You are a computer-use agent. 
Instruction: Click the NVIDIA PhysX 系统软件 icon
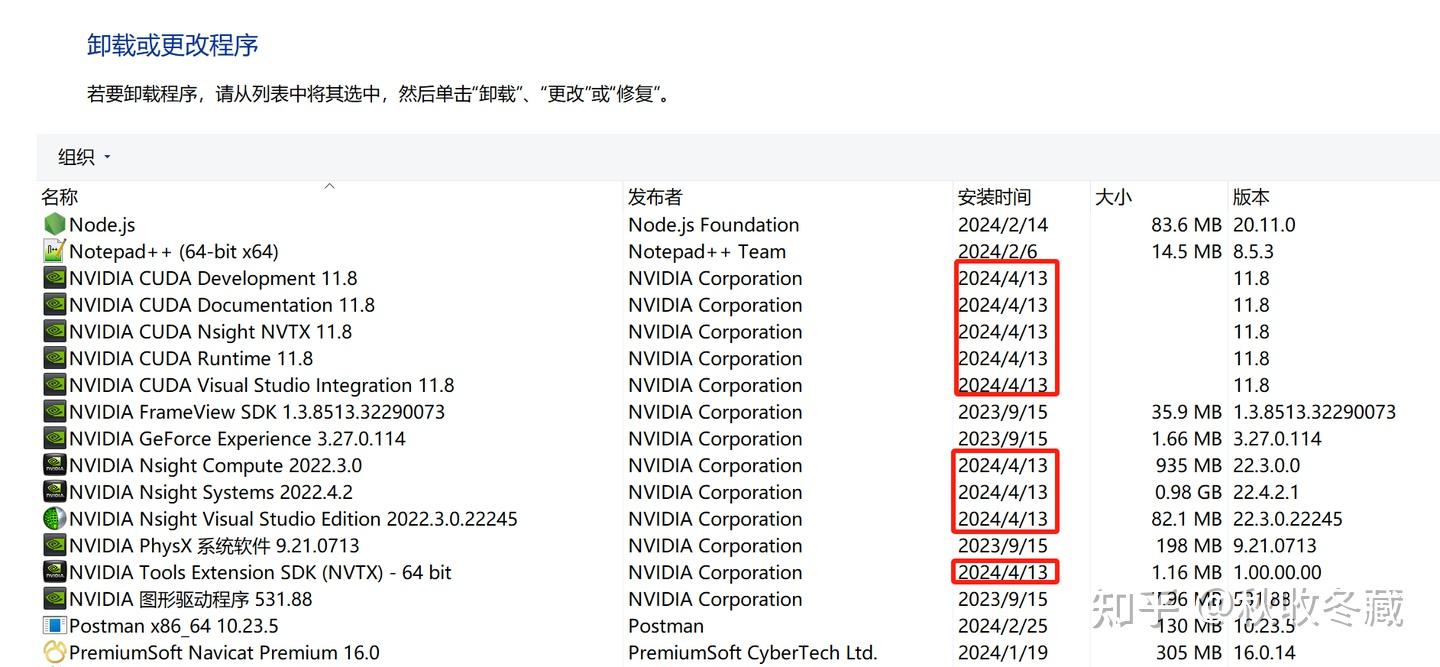(x=54, y=545)
